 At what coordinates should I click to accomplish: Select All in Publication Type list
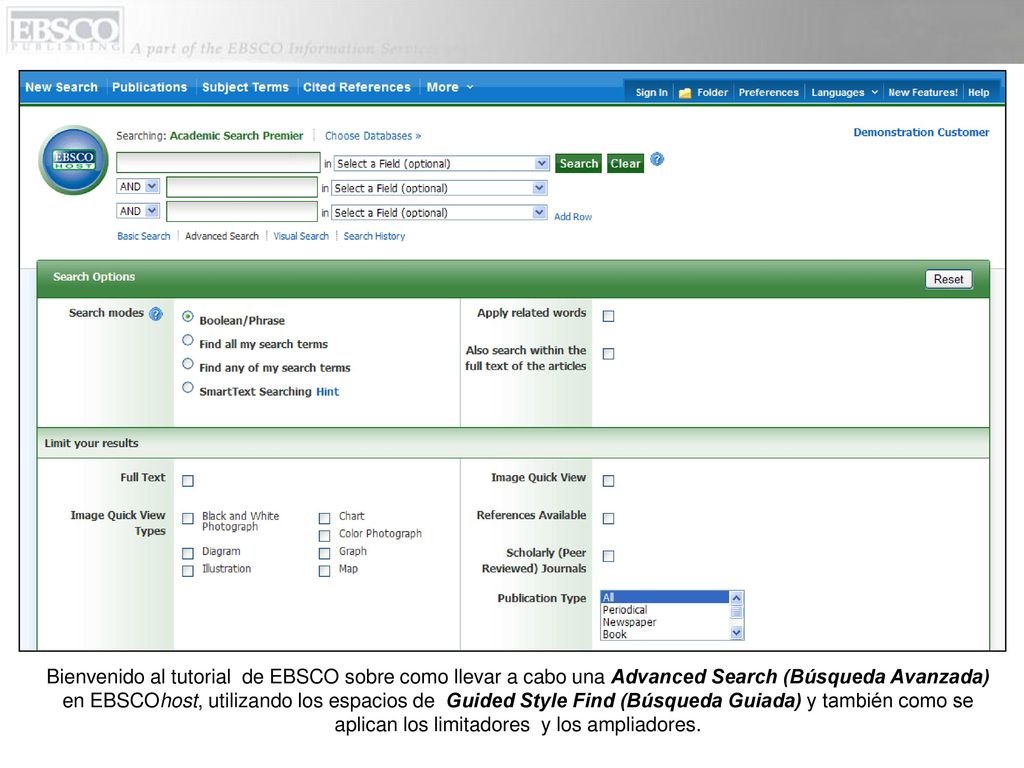(664, 597)
